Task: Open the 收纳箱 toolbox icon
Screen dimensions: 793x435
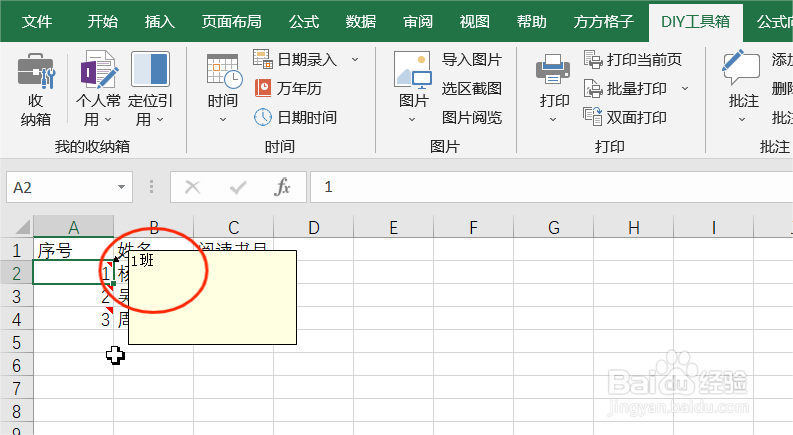Action: (x=35, y=71)
